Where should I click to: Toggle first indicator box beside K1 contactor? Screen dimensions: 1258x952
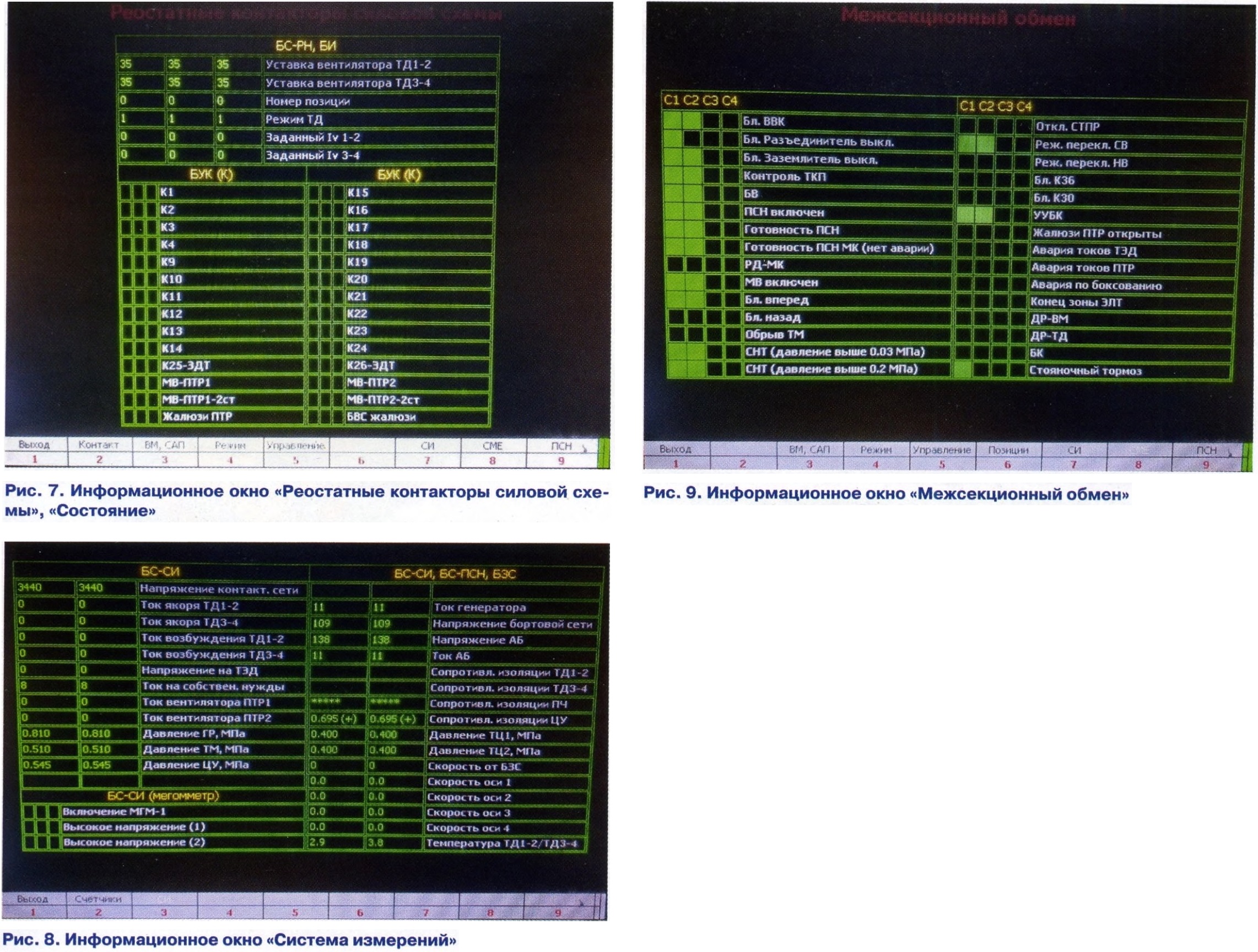point(126,192)
